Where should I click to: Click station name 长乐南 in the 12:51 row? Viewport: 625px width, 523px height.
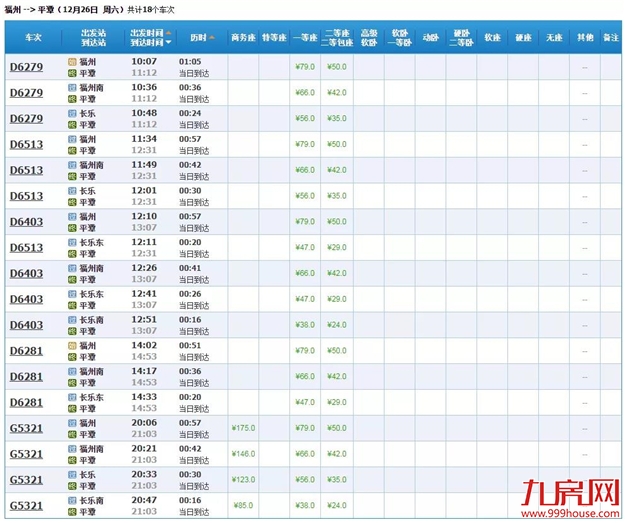[x=92, y=320]
